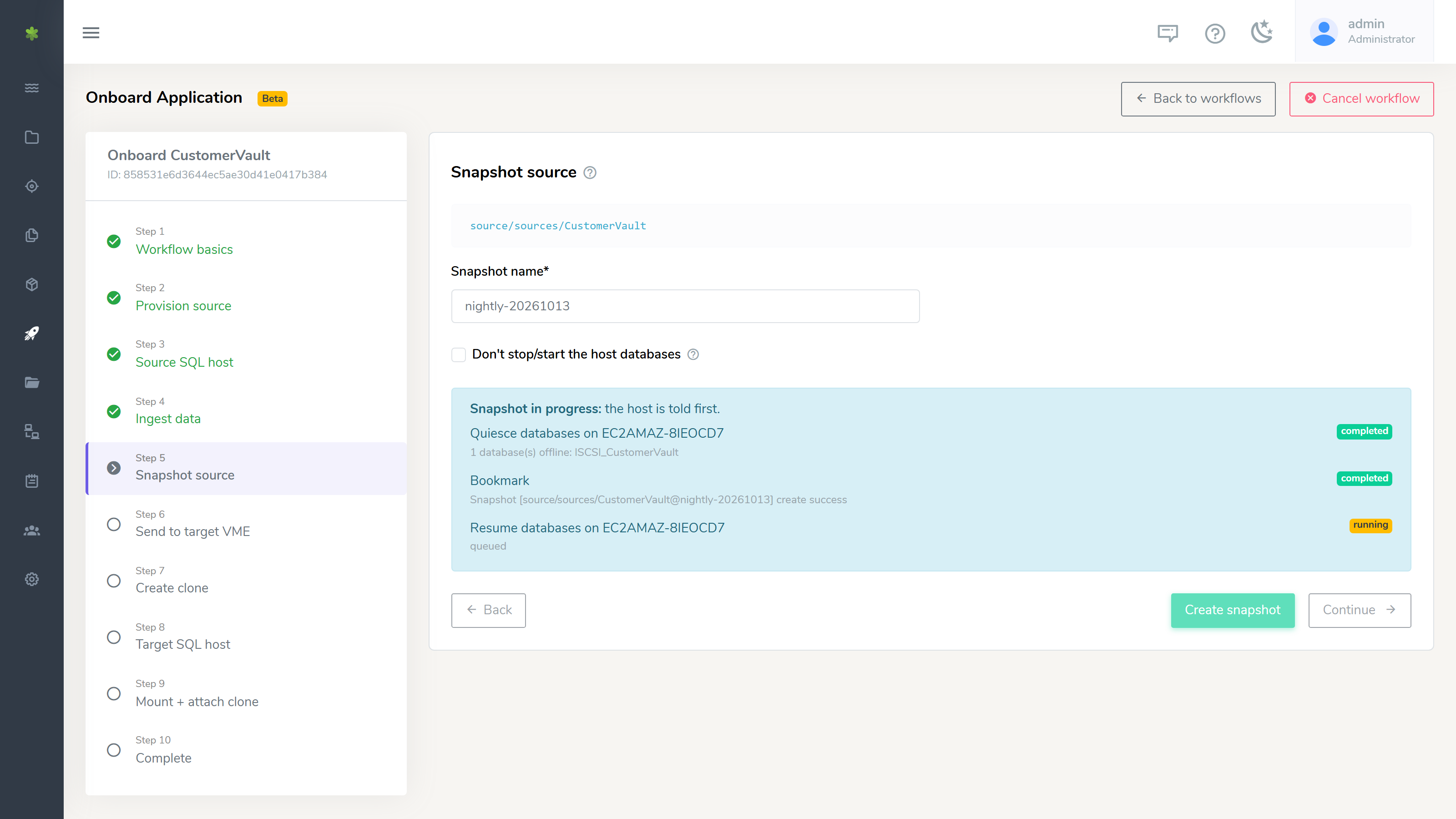The height and width of the screenshot is (819, 1456).
Task: Click the green clover logo icon
Action: coord(32,33)
